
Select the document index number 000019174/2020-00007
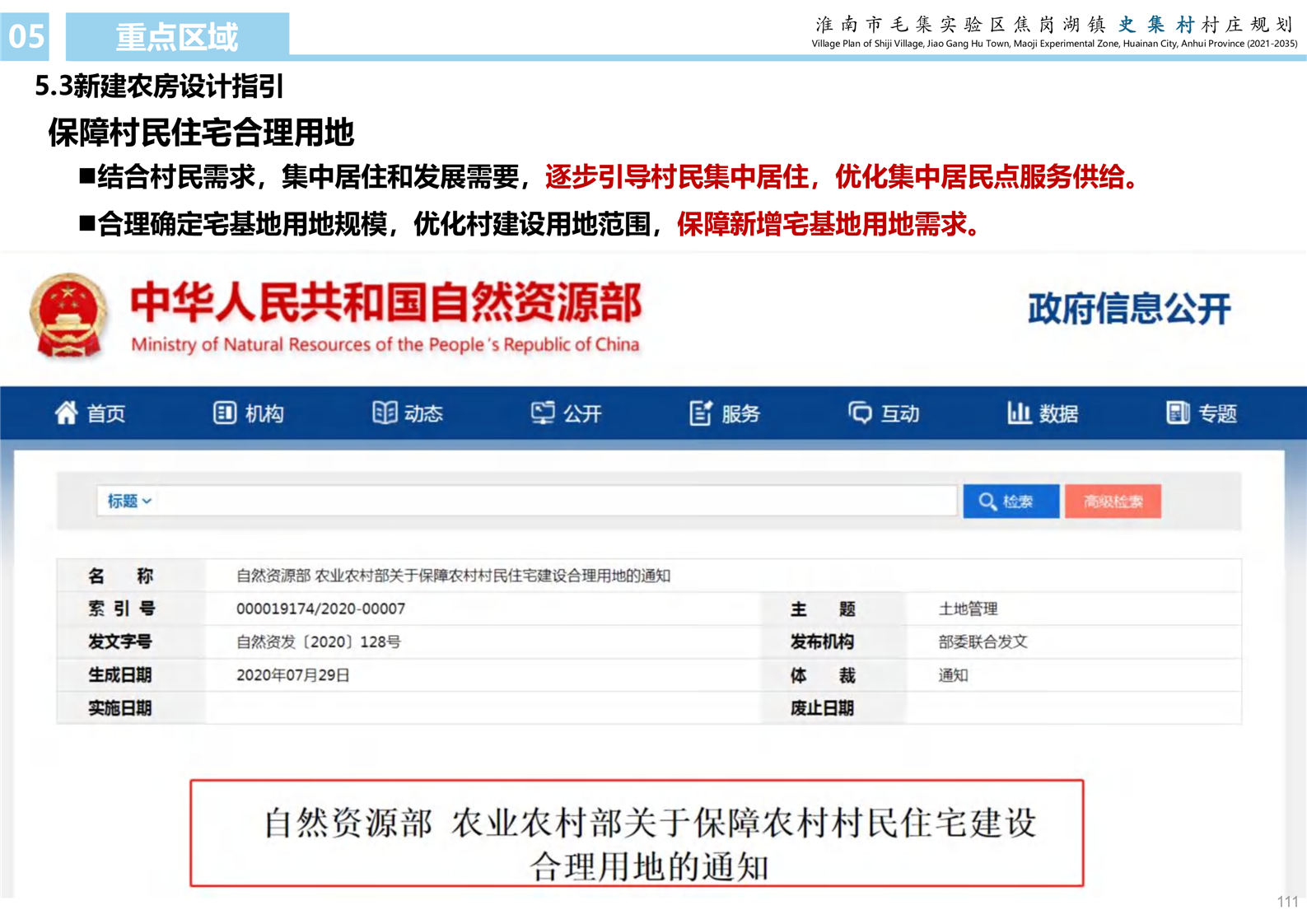tap(320, 609)
